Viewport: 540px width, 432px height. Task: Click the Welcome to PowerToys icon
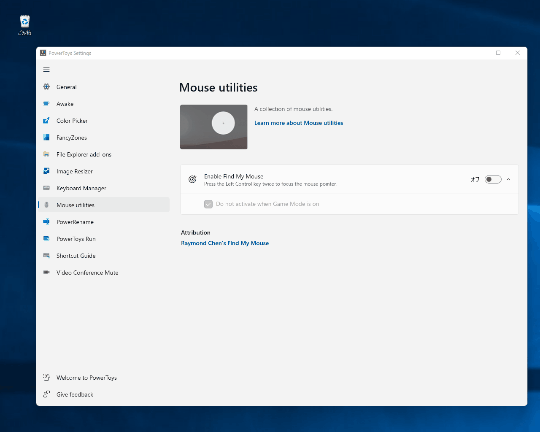click(46, 378)
